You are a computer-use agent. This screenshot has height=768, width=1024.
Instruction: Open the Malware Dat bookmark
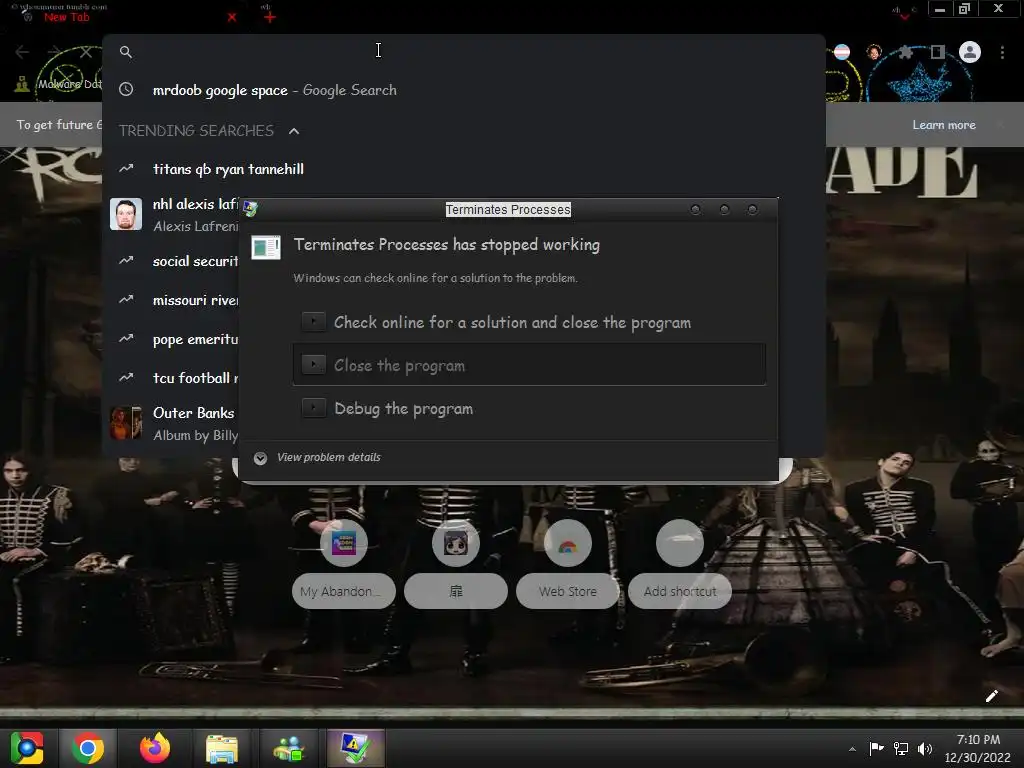tap(59, 84)
